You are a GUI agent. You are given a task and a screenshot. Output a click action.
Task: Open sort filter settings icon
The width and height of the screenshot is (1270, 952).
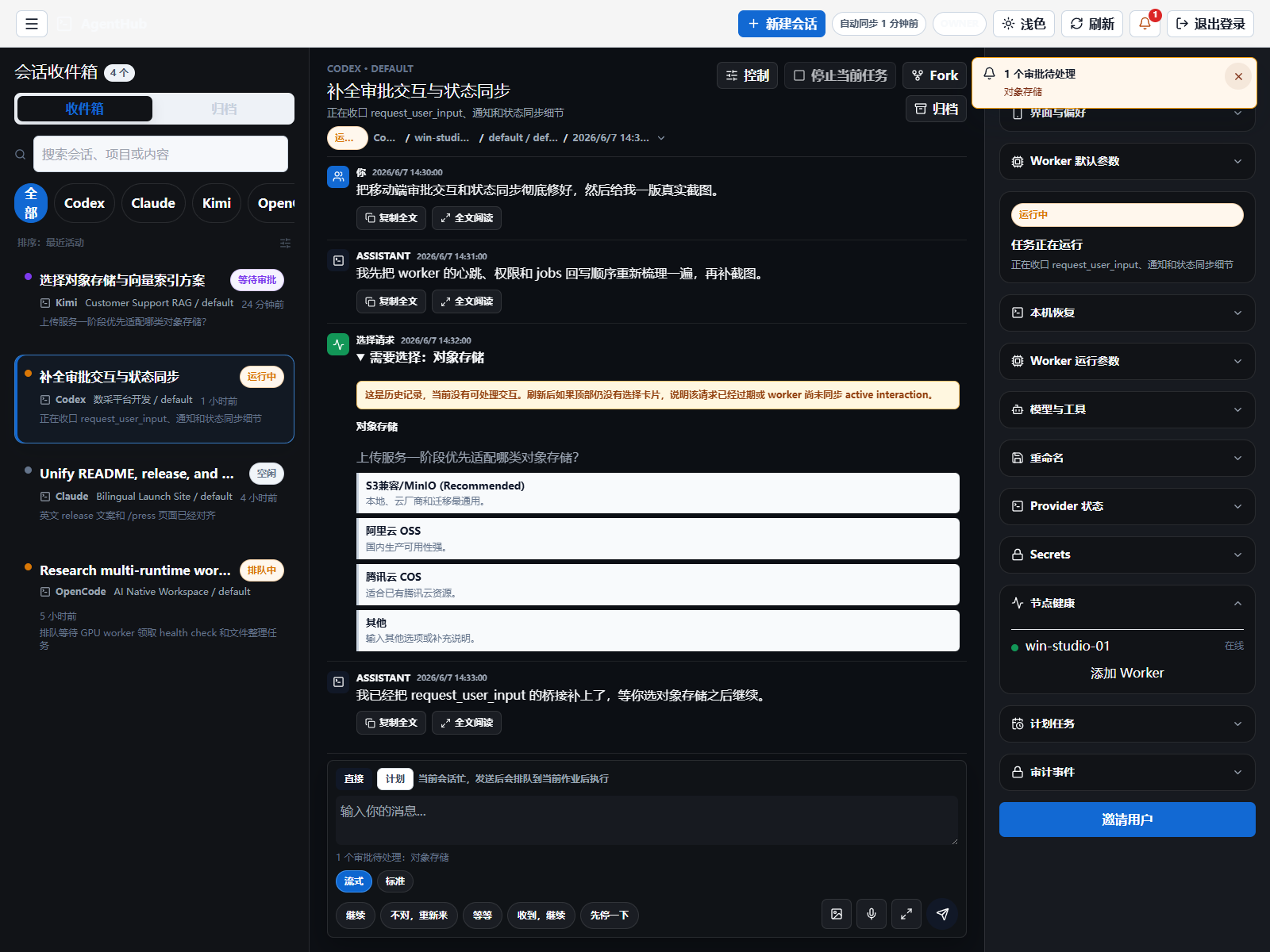(285, 243)
